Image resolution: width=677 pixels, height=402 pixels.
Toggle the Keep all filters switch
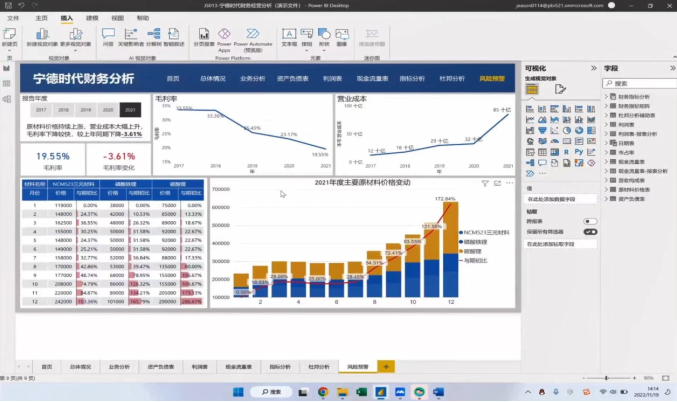pos(590,232)
